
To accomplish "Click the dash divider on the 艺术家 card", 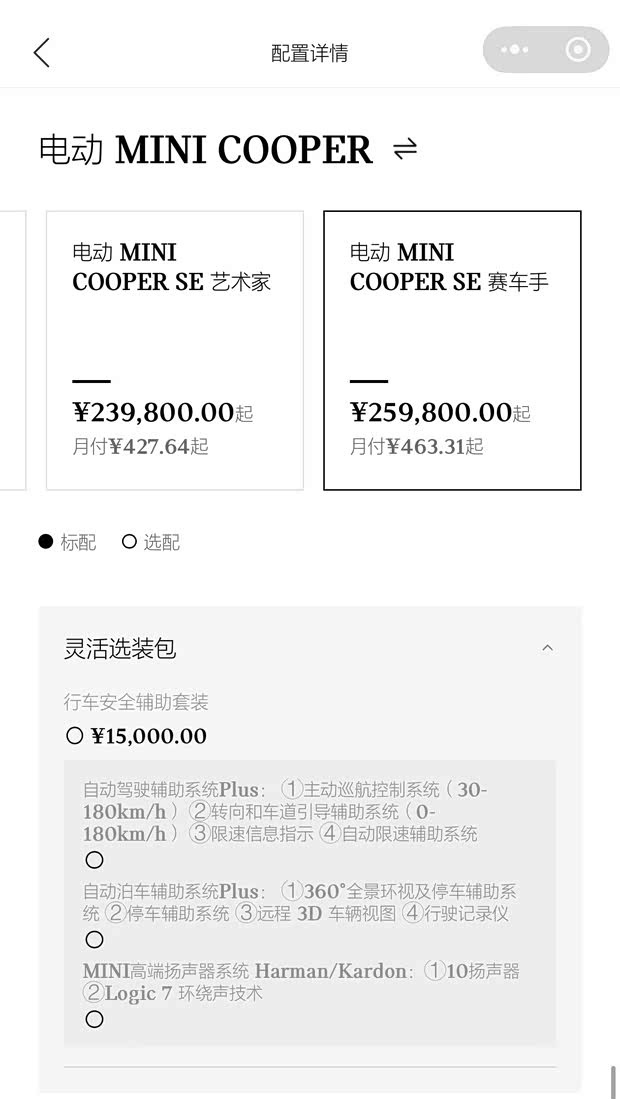I will coord(91,379).
